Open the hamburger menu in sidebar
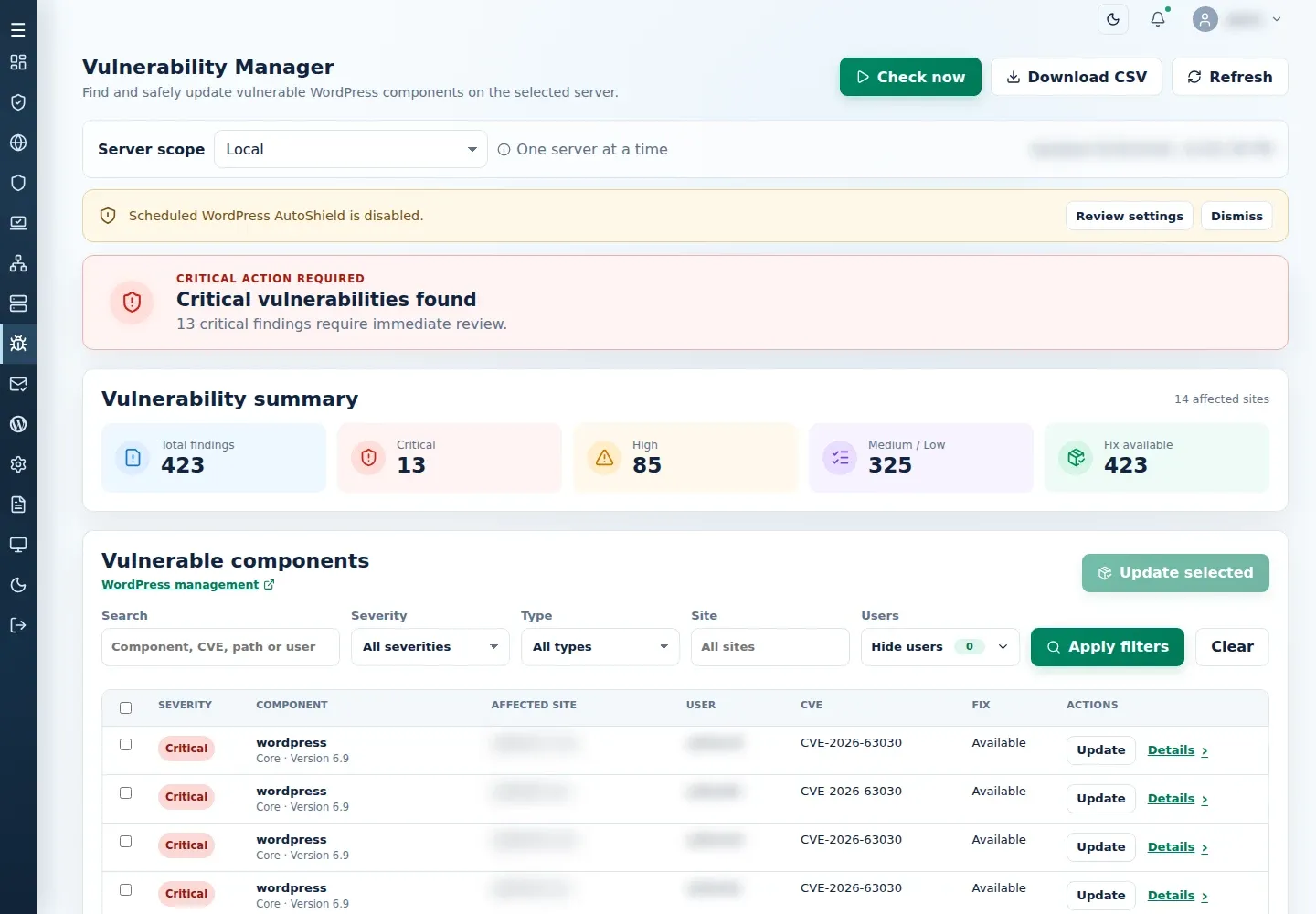Screen dimensions: 1316x914 pos(18,29)
